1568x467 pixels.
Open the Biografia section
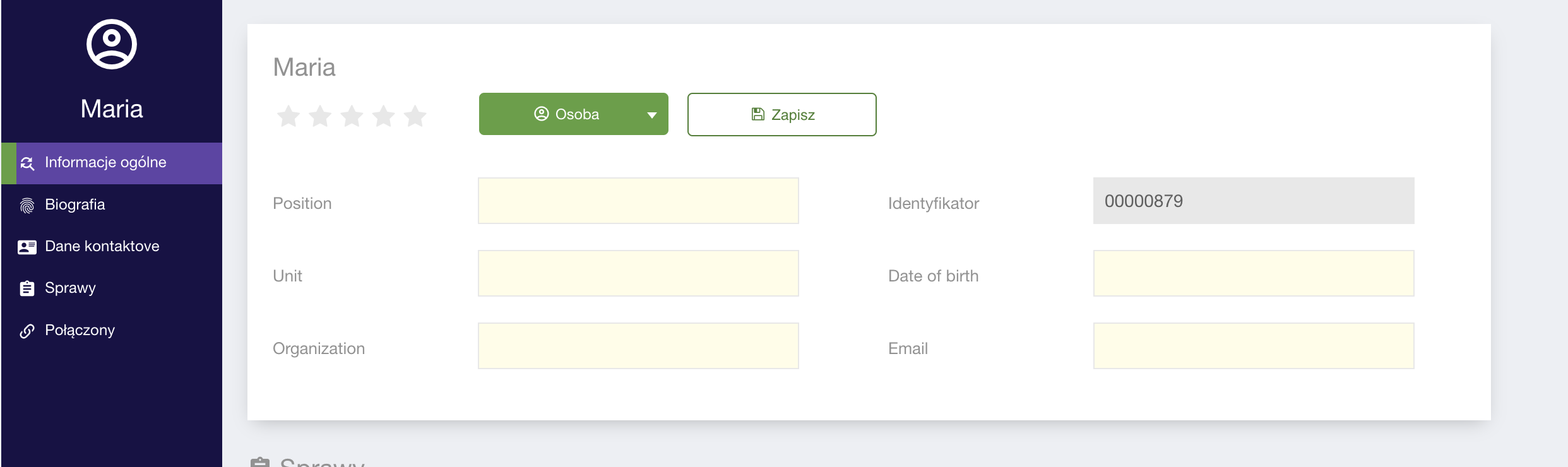(74, 204)
